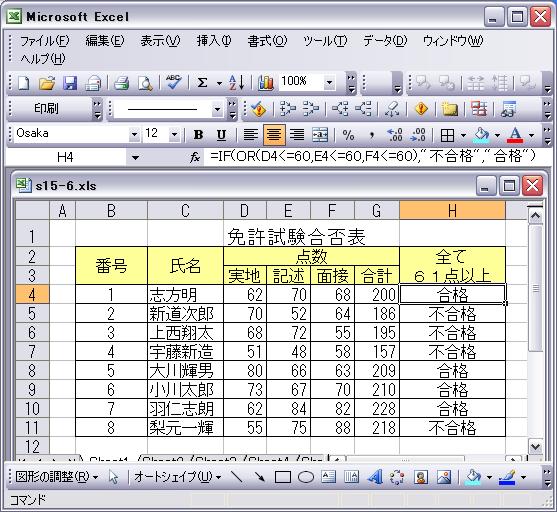Click the Spelling check ABC icon
Screen dimensions: 557x512
coord(173,83)
